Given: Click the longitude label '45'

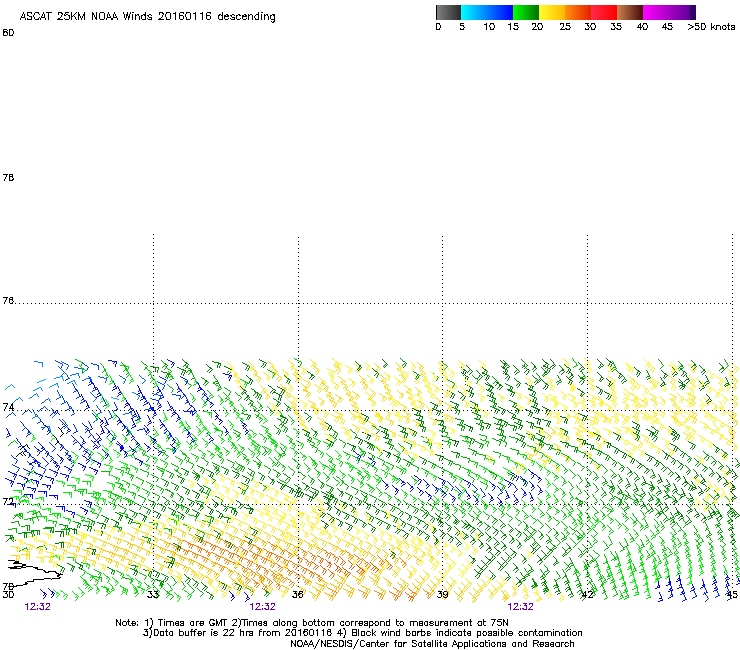Looking at the screenshot, I should point(732,594).
